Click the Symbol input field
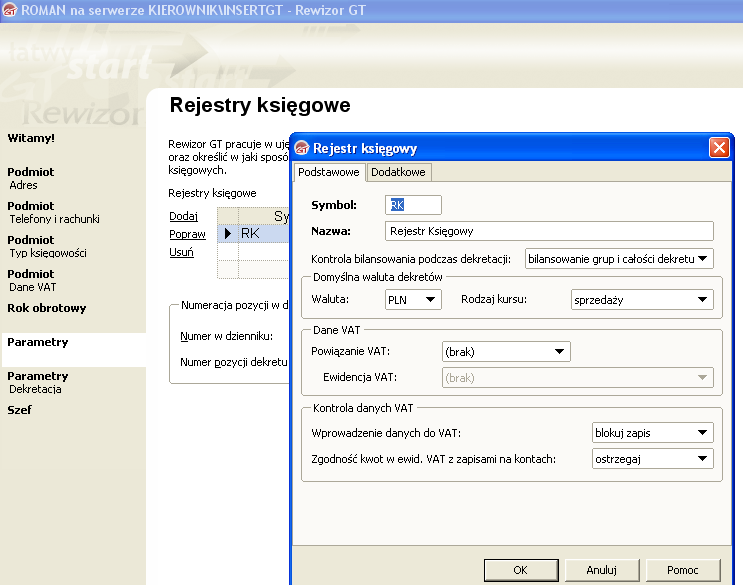 click(413, 205)
